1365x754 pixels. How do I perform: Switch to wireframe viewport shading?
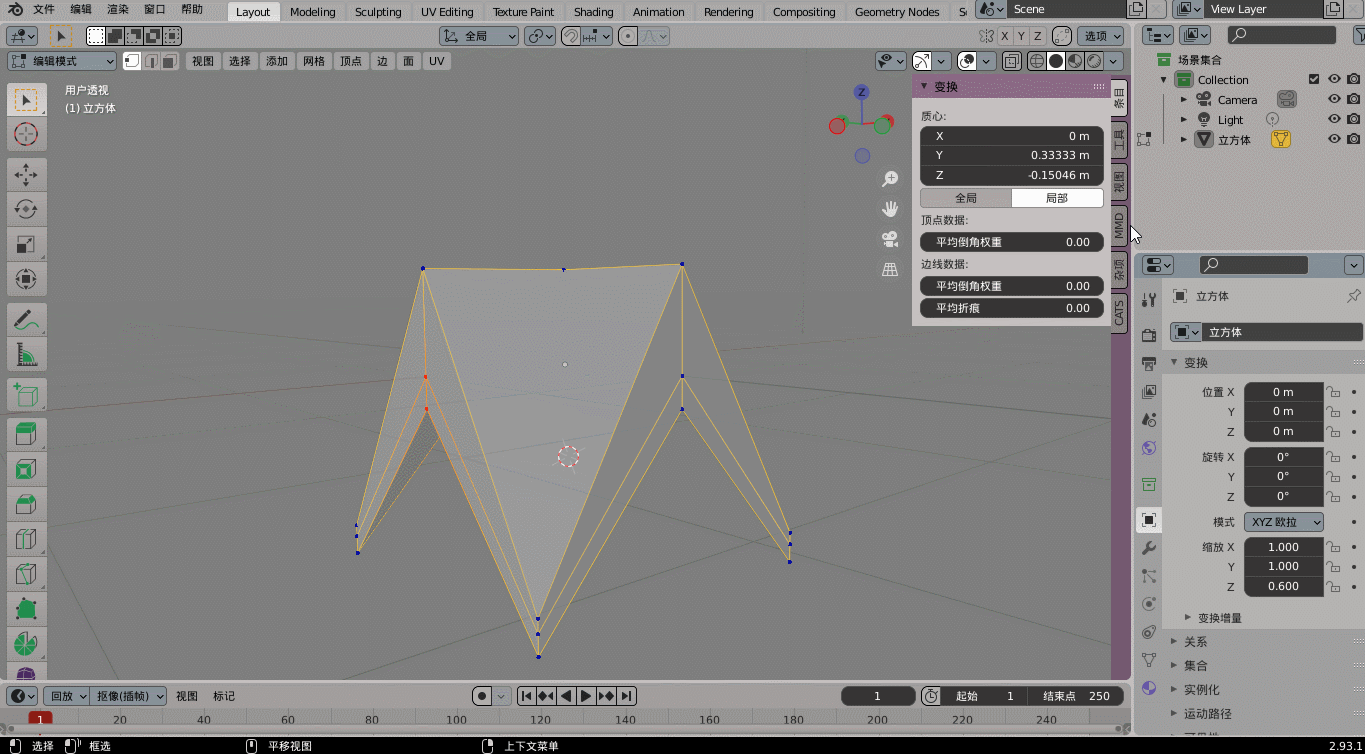[x=1036, y=61]
